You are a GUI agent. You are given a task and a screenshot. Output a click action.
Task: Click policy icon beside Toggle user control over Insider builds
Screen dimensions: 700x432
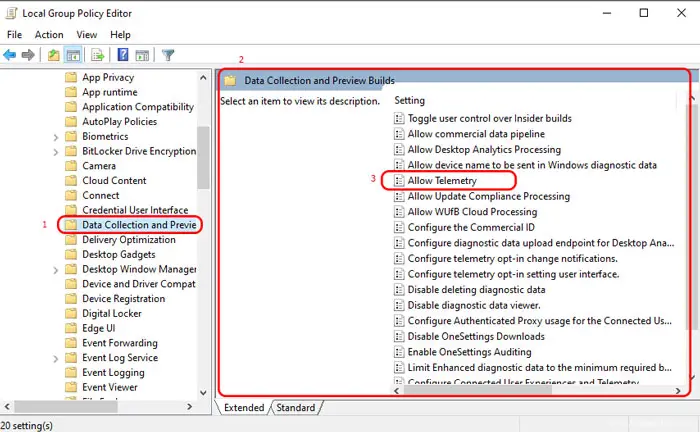tap(399, 118)
